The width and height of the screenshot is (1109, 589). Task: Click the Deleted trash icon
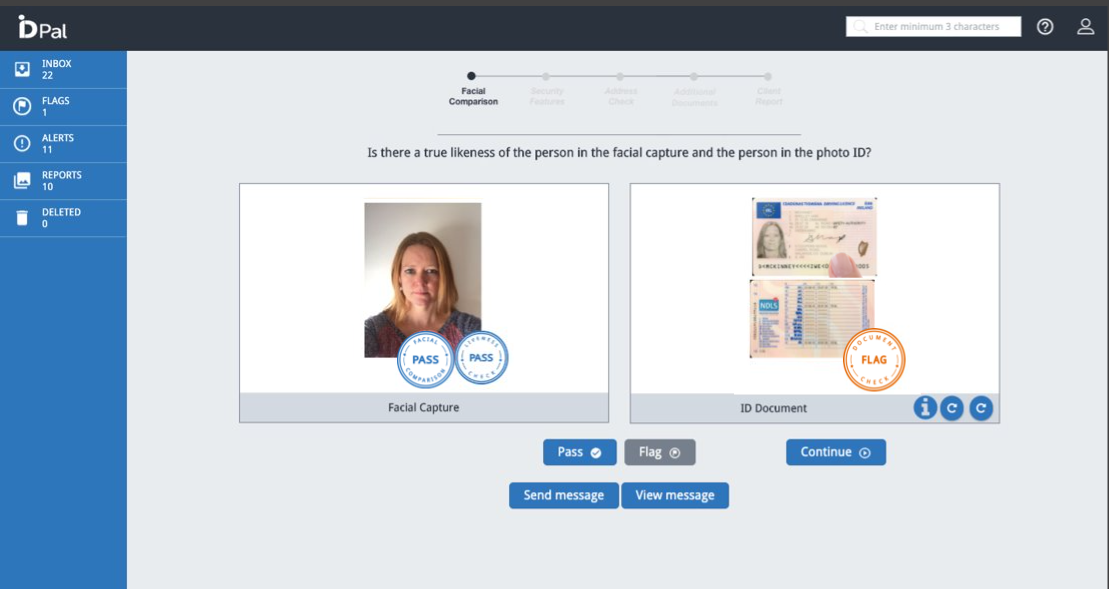point(22,218)
